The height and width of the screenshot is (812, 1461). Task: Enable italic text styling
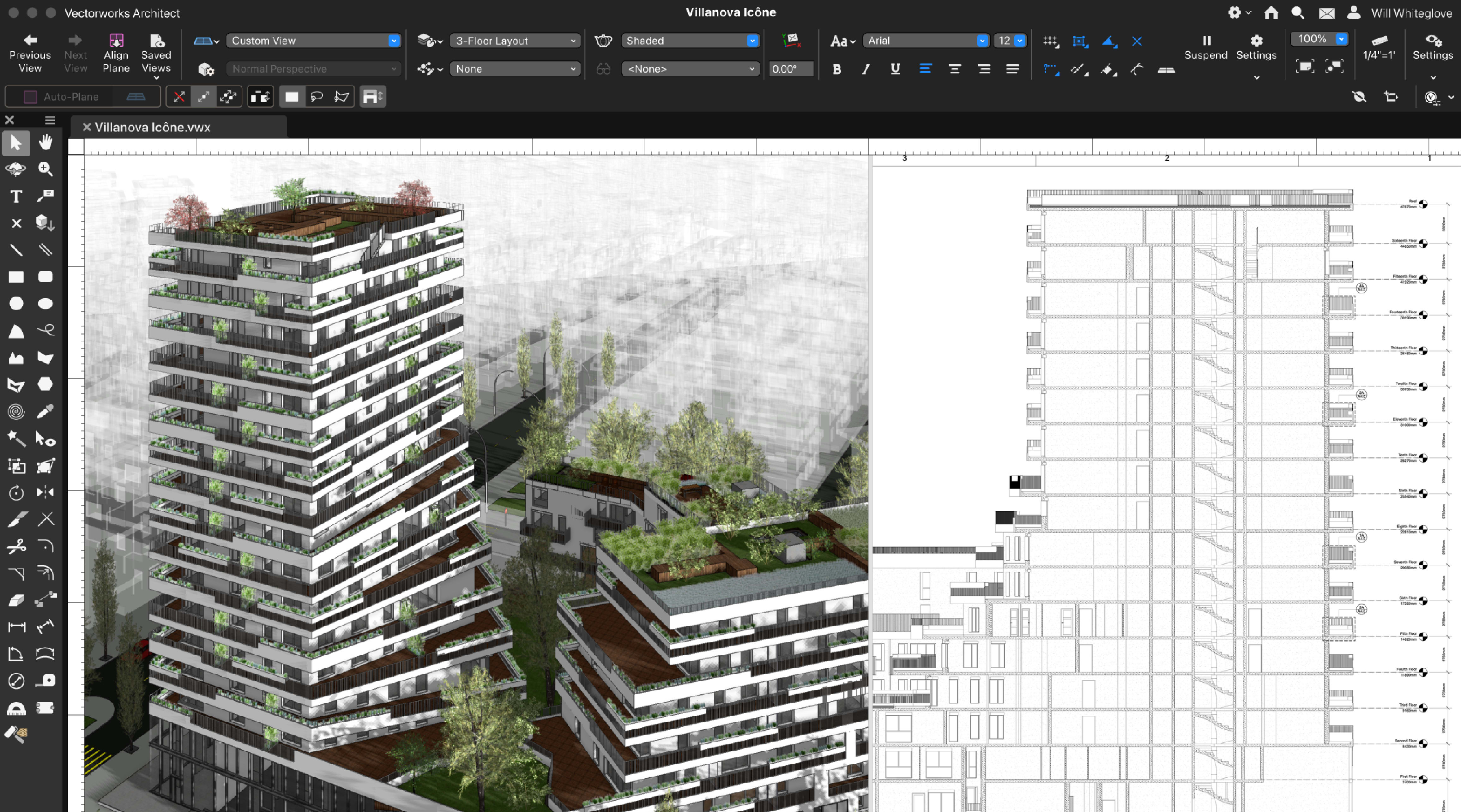[866, 69]
